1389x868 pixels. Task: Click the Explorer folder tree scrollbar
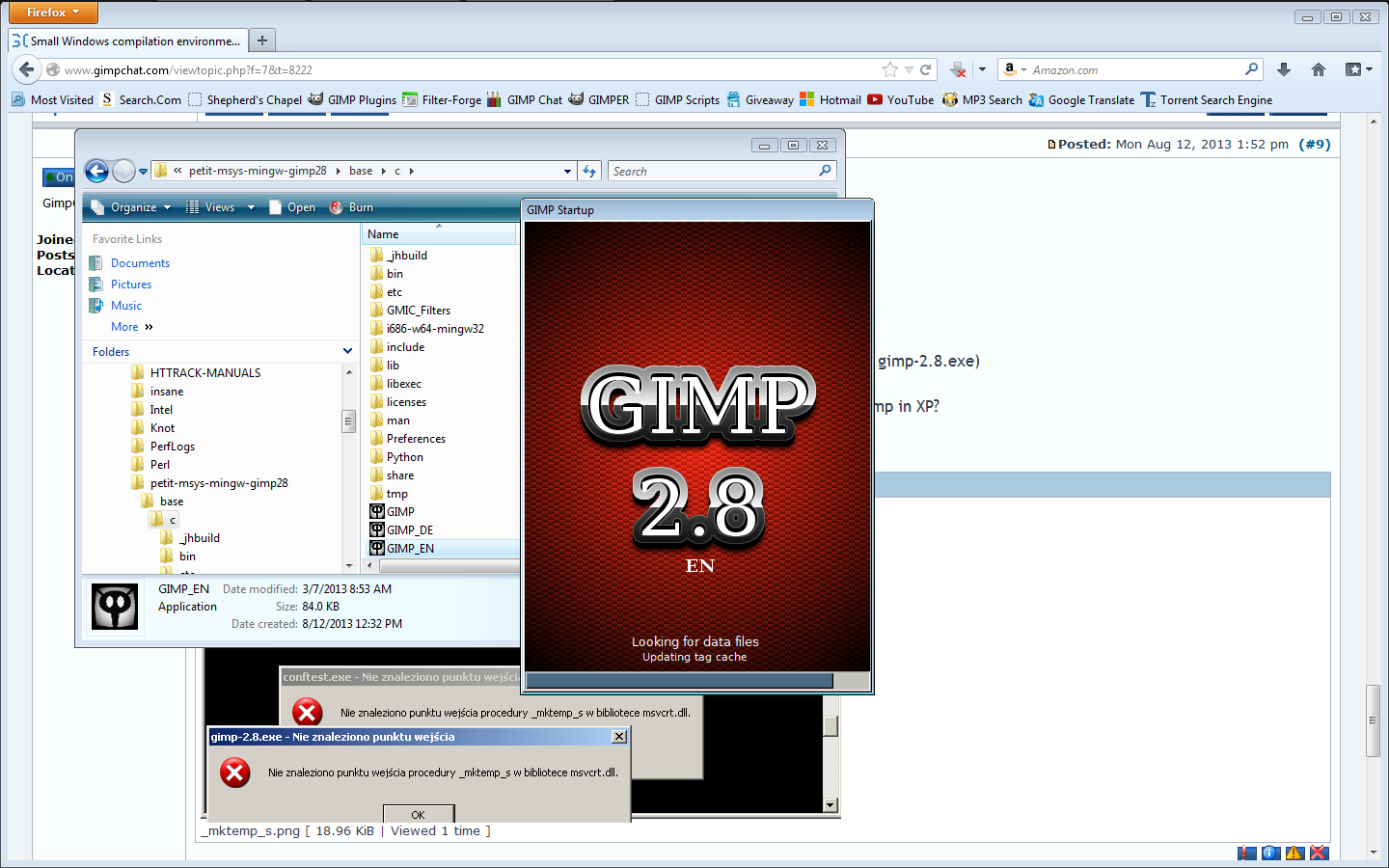[x=348, y=468]
